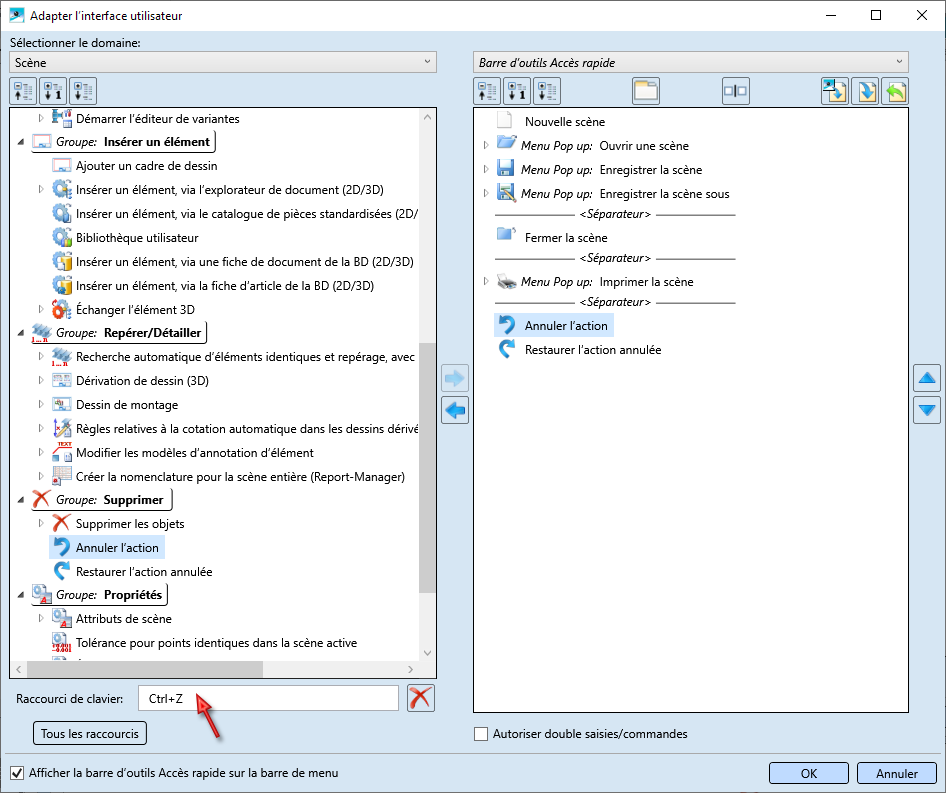This screenshot has width=946, height=793.
Task: Select first Séparateur under Enregistrer la scène sous
Action: (615, 214)
